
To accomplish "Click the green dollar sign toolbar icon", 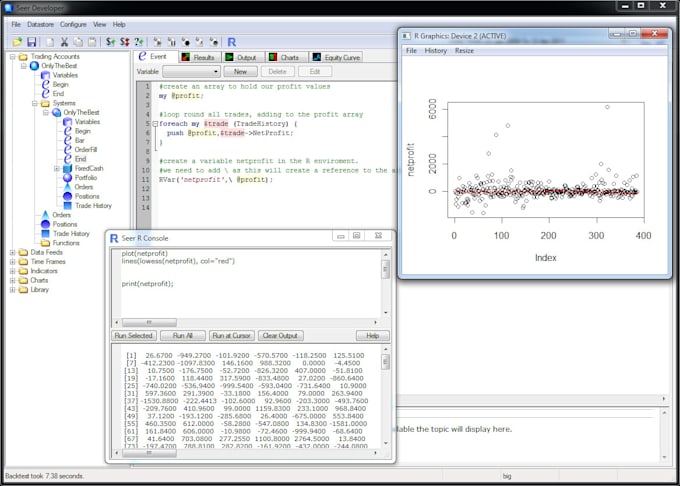I will pyautogui.click(x=109, y=42).
